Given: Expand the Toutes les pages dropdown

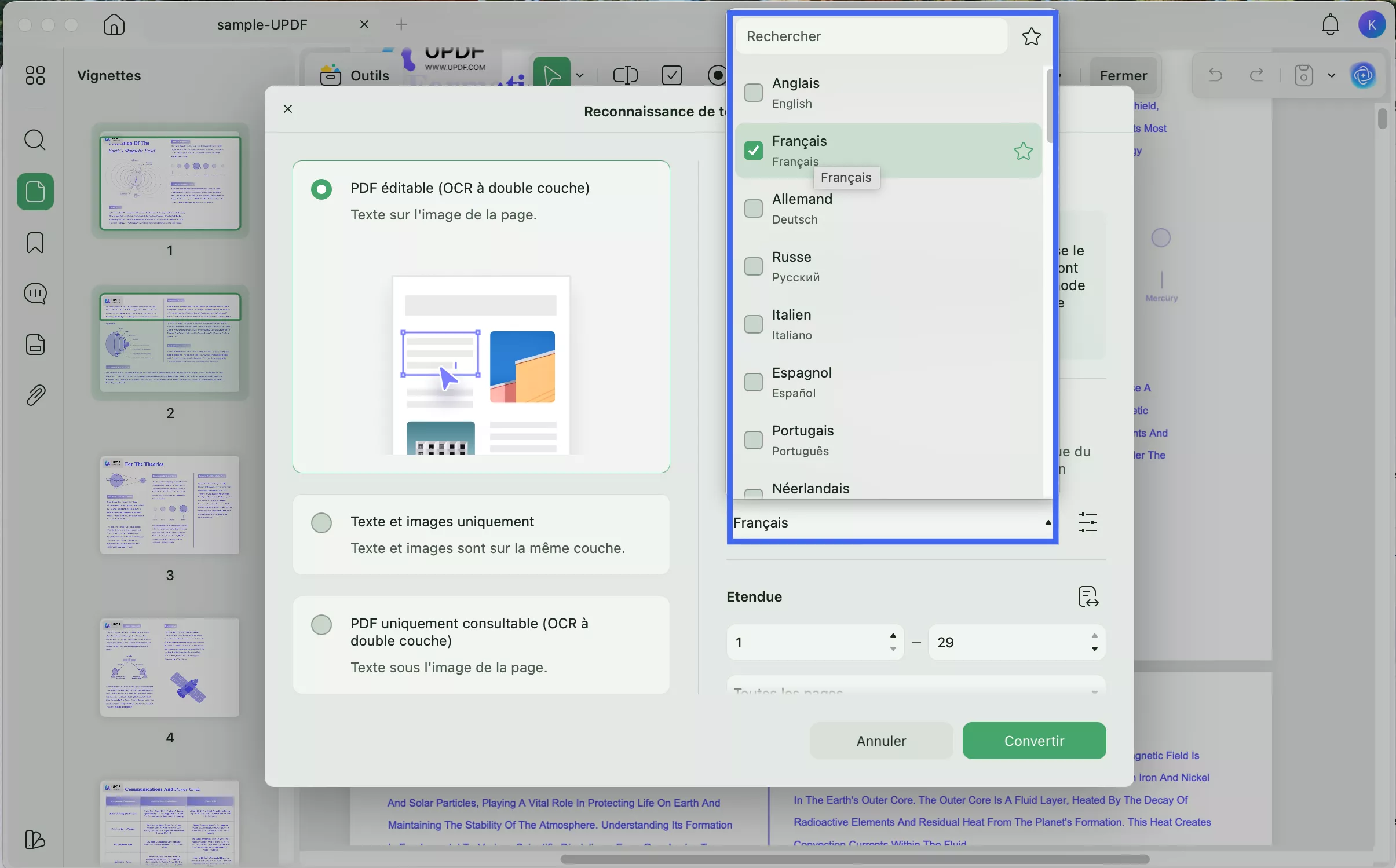Looking at the screenshot, I should [x=1094, y=690].
